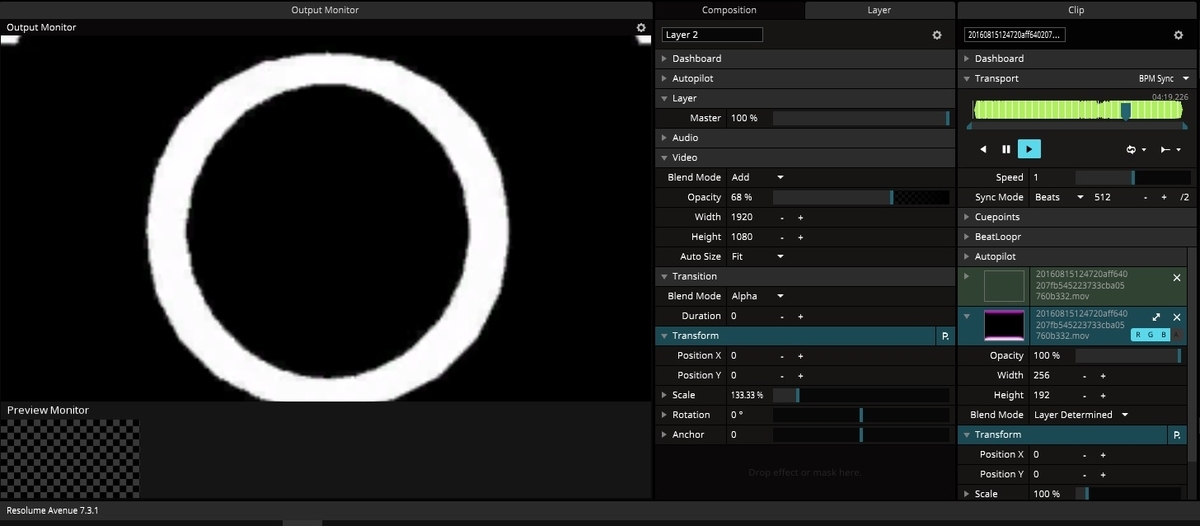Increase clip Position X with plus
The image size is (1200, 526).
coord(1103,455)
